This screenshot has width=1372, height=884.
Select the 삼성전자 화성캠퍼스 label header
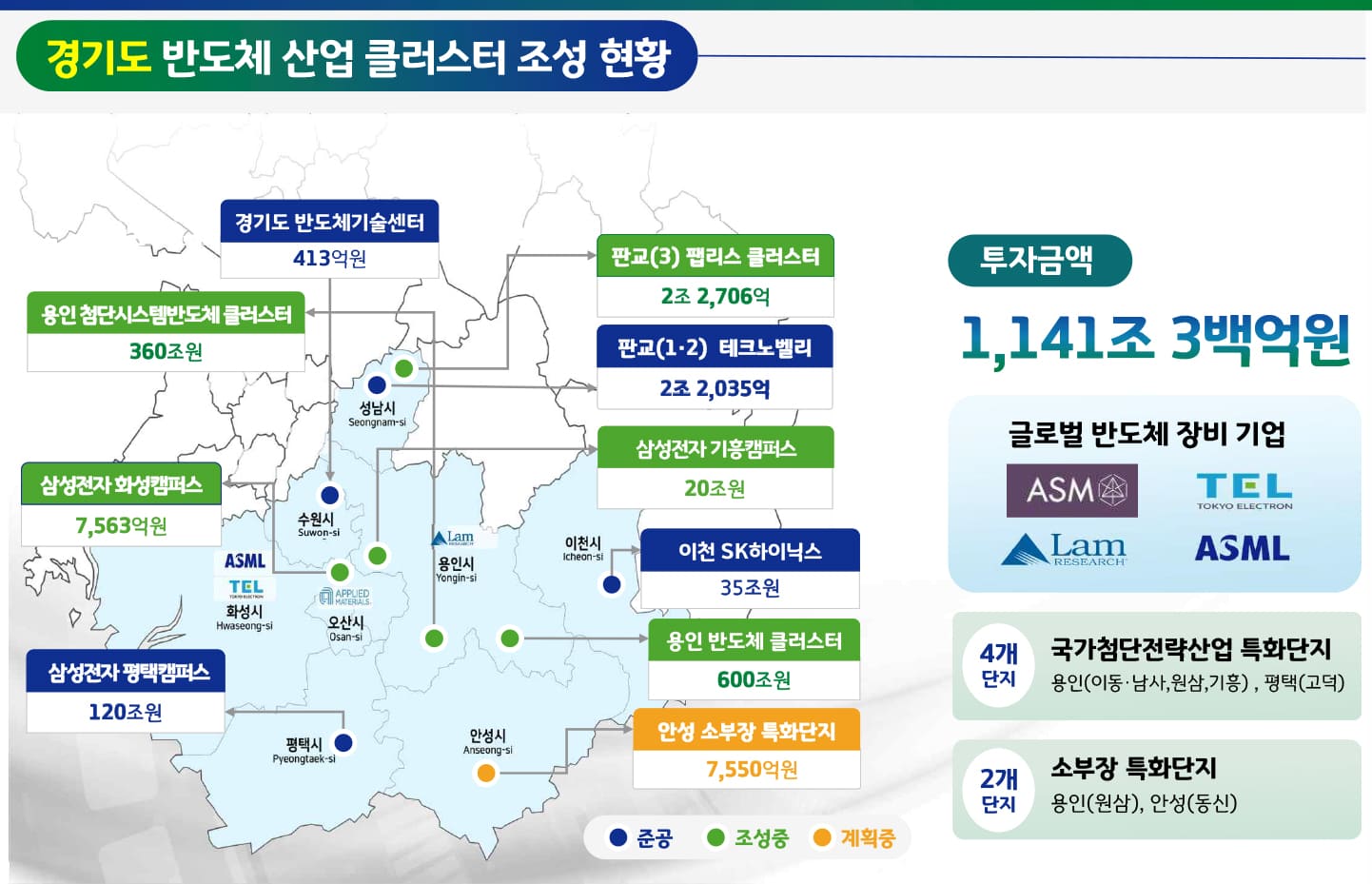coord(122,484)
